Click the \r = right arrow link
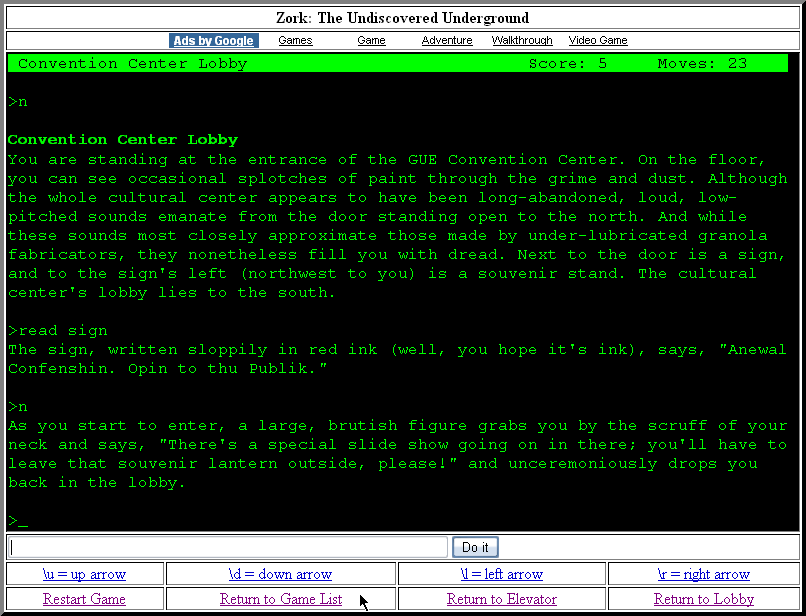Image resolution: width=806 pixels, height=616 pixels. 703,574
